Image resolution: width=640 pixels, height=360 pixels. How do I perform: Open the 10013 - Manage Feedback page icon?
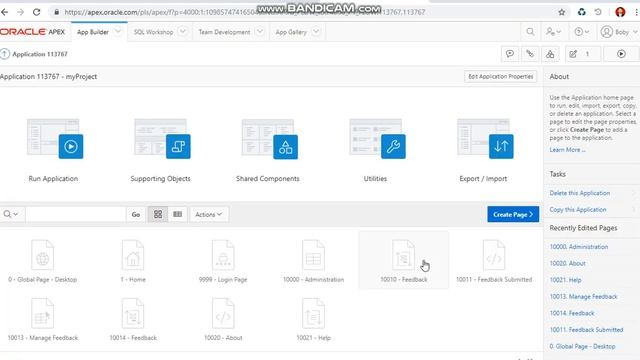click(x=42, y=313)
